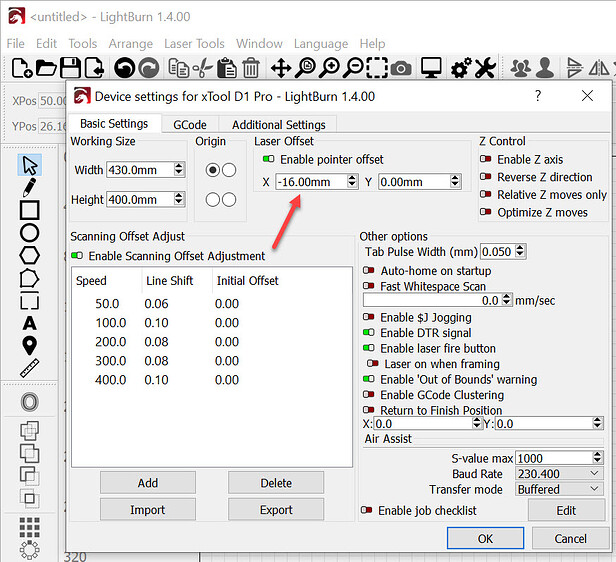Toggle Enable Z axis option
Viewport: 616px width, 562px height.
coord(486,160)
